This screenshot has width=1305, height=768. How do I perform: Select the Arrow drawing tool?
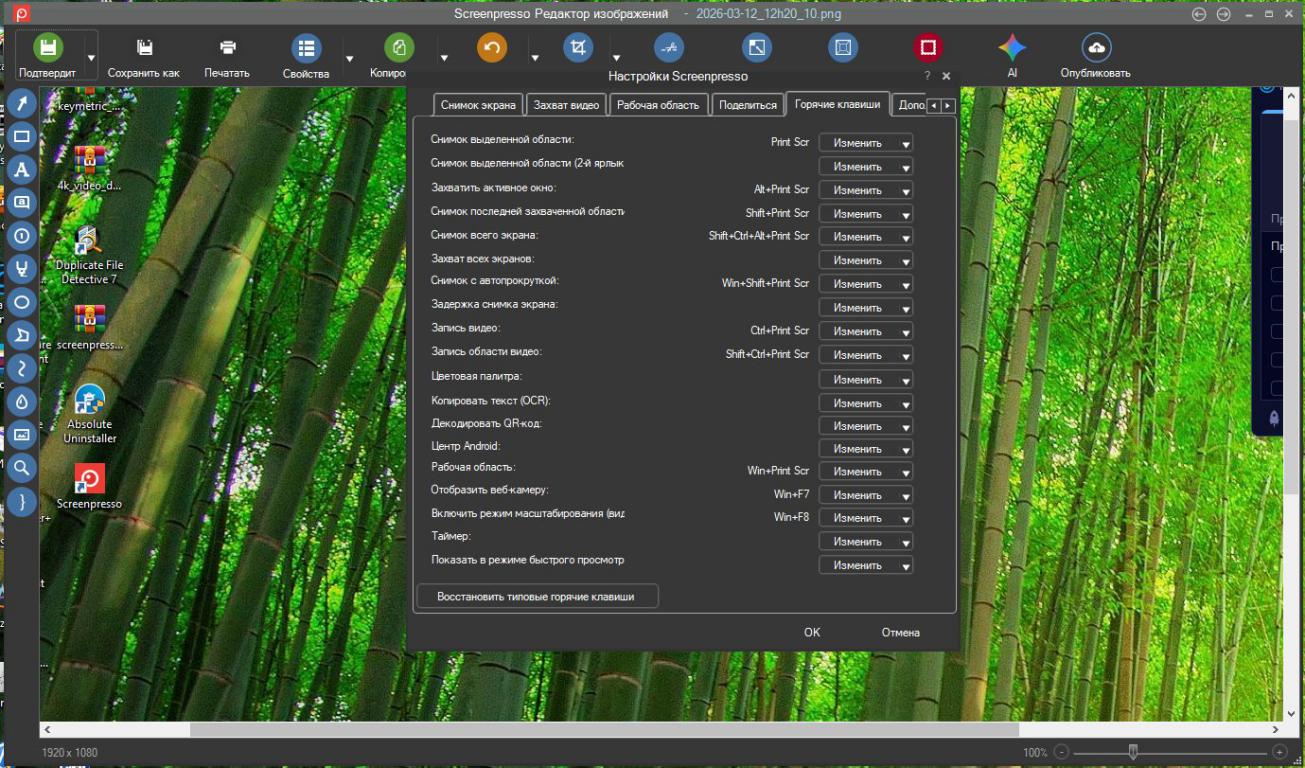tap(22, 105)
